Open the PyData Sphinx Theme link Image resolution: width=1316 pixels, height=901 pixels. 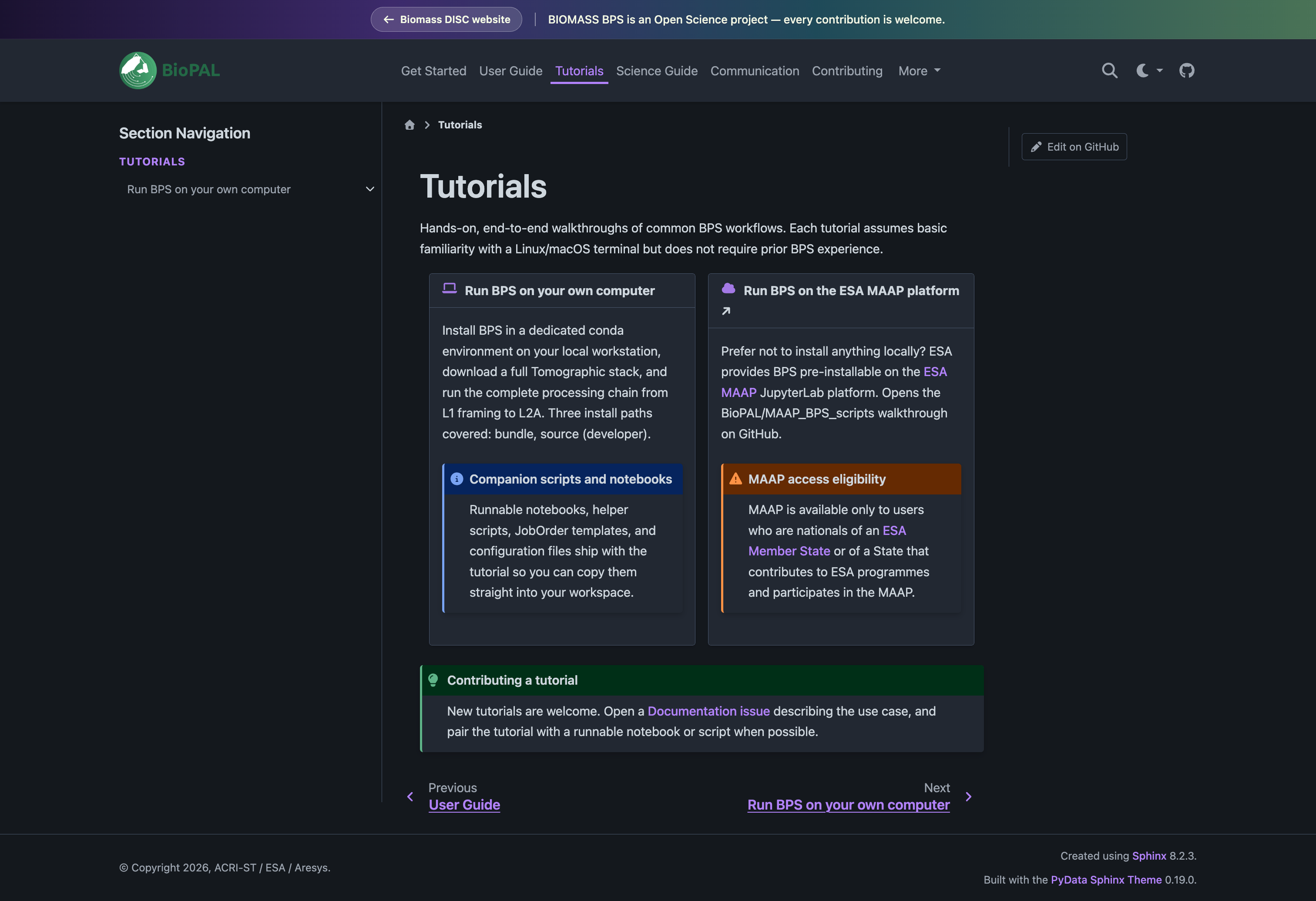click(x=1106, y=880)
